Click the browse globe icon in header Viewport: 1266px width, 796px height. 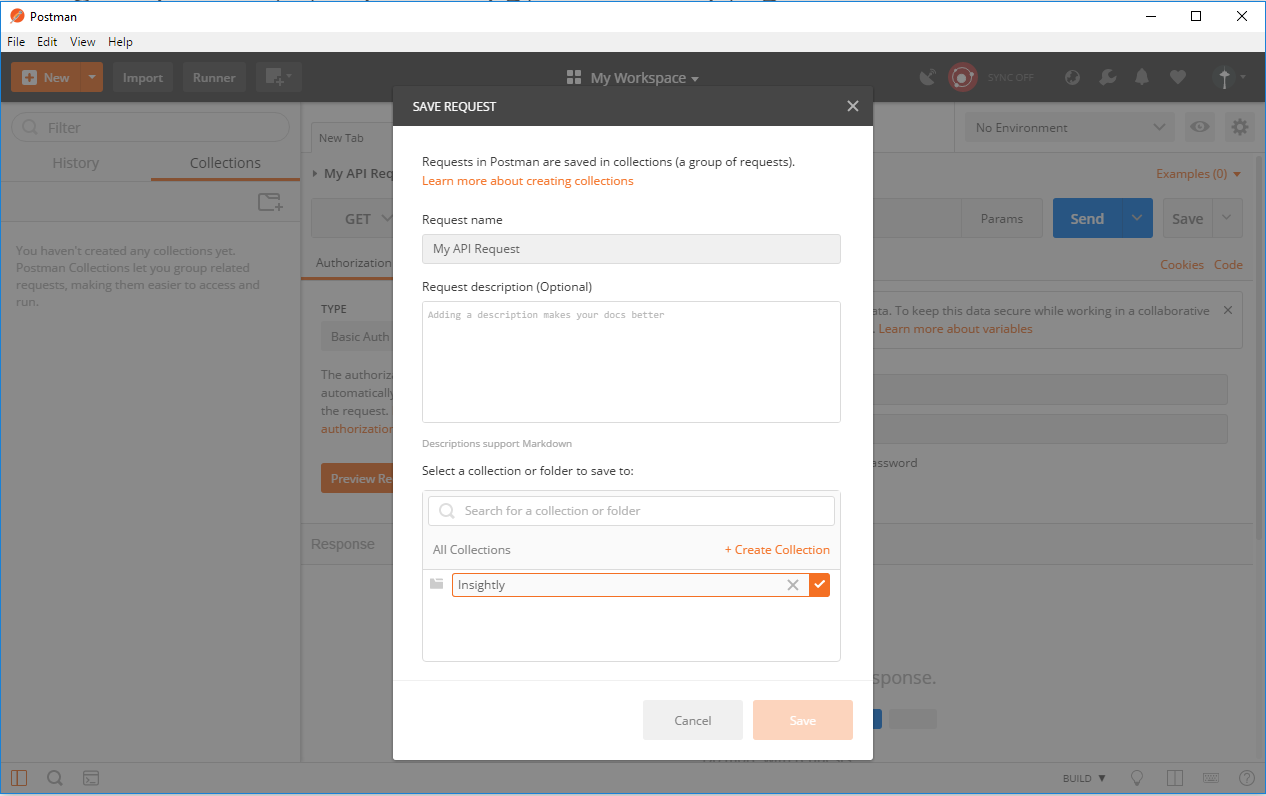pyautogui.click(x=1072, y=77)
